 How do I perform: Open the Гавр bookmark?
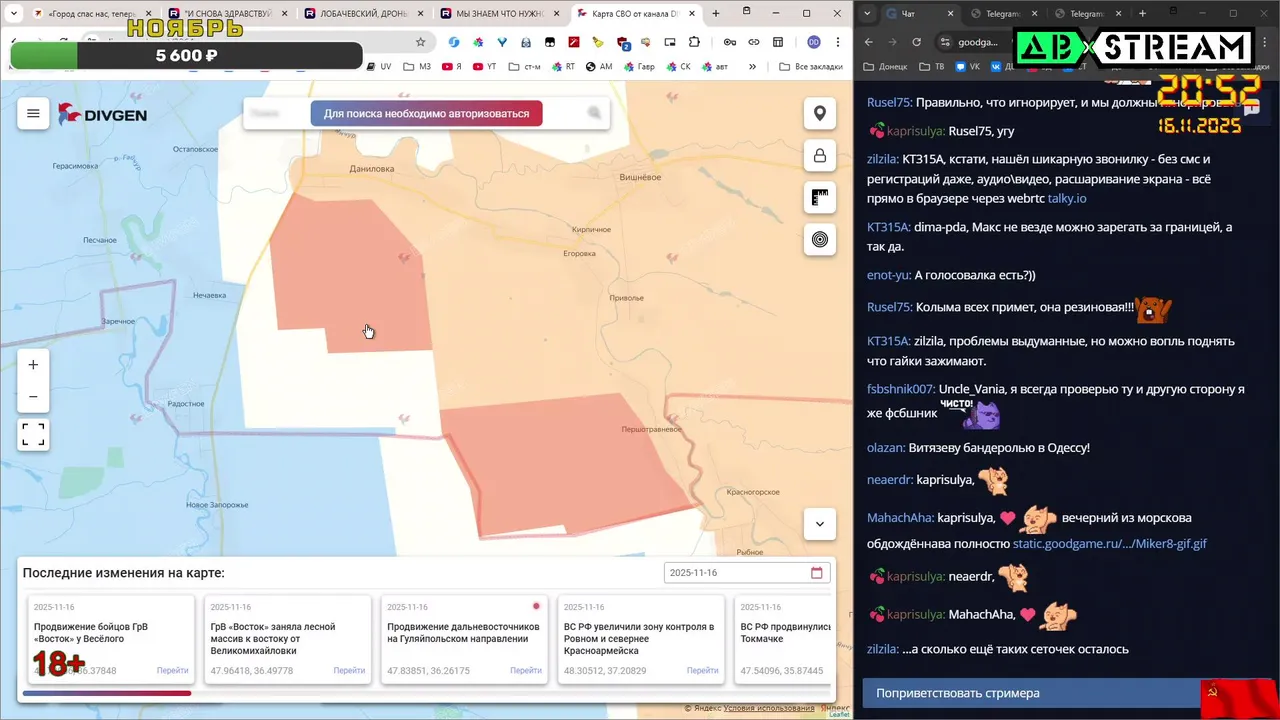pos(639,66)
